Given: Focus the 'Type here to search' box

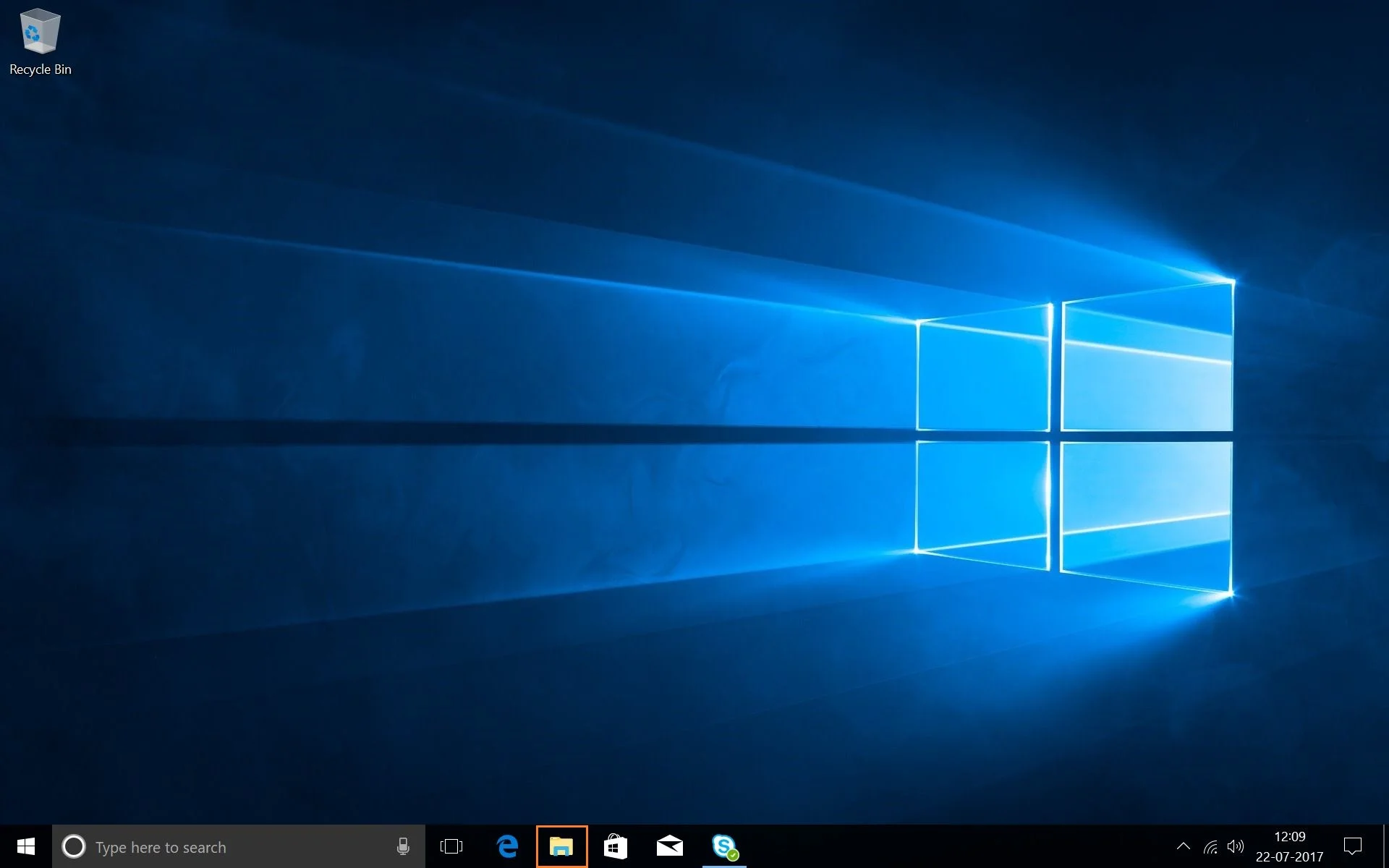Looking at the screenshot, I should tap(239, 846).
